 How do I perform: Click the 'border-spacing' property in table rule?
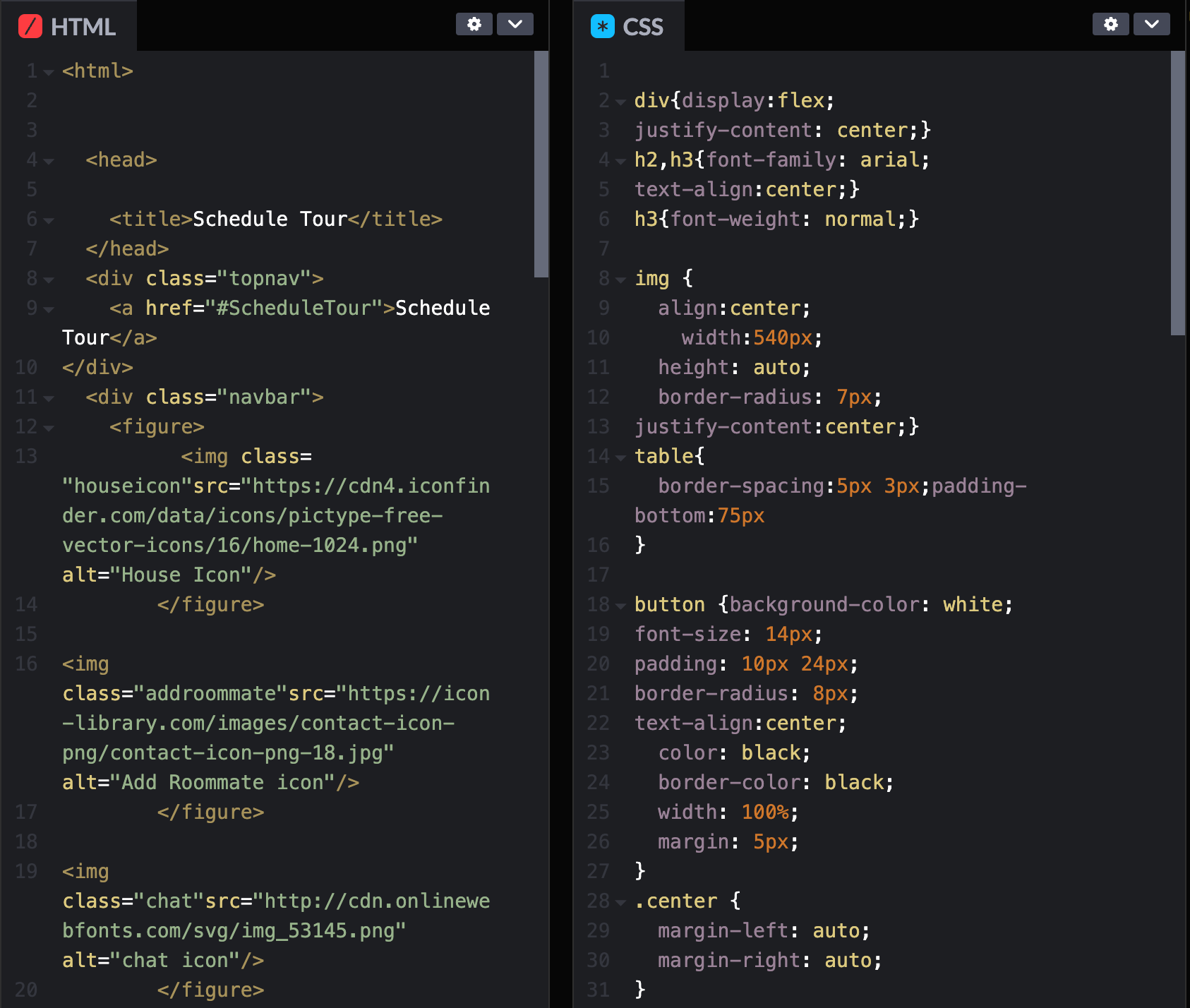(741, 486)
